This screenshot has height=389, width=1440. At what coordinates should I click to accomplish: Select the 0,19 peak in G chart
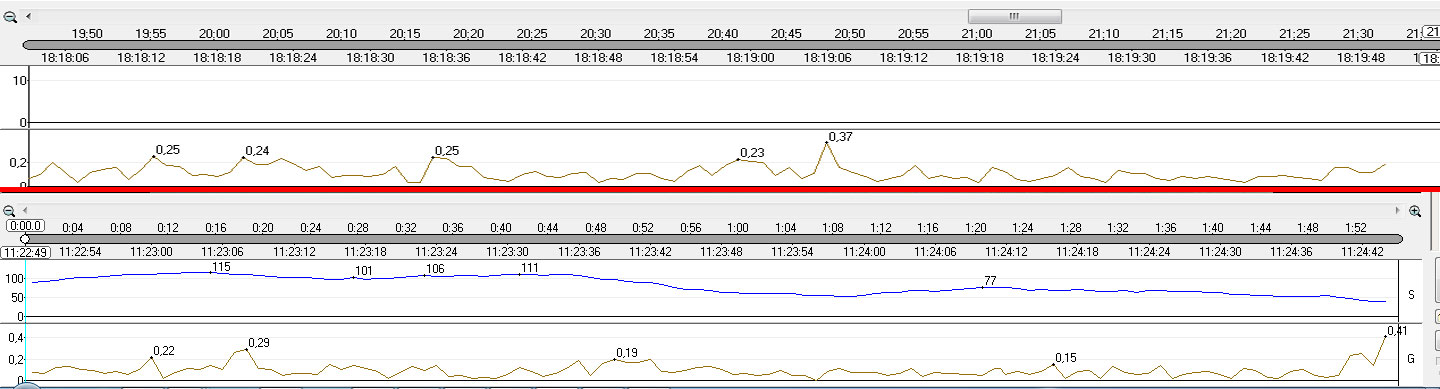pos(614,359)
